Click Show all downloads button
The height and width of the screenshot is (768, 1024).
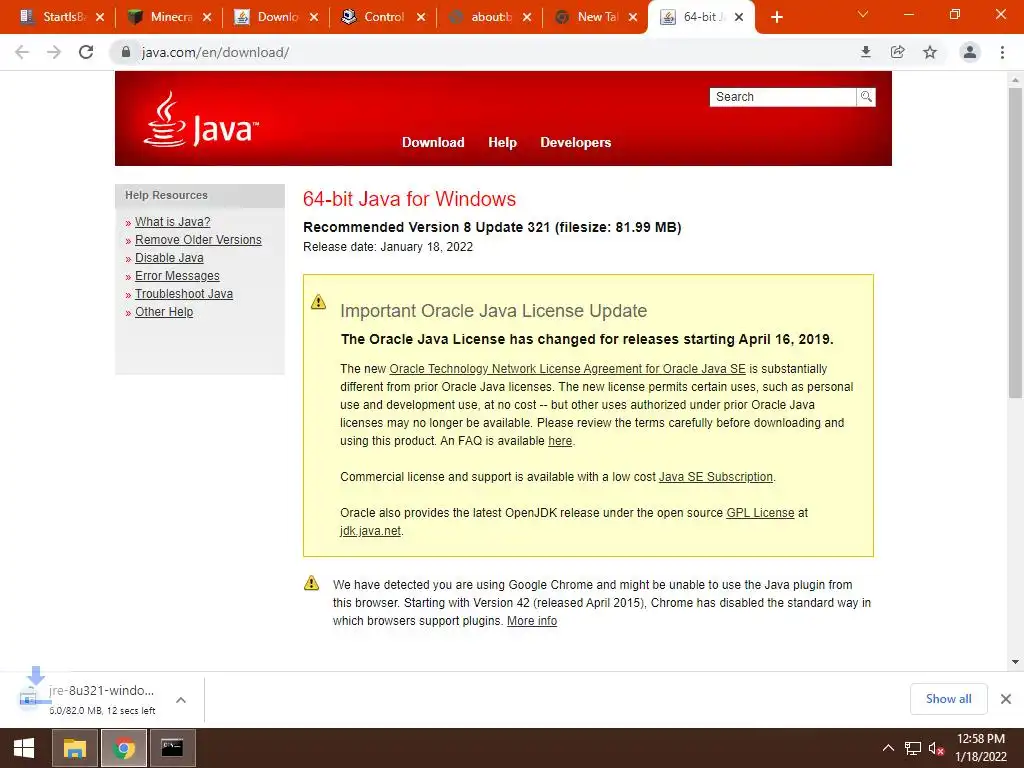point(948,699)
